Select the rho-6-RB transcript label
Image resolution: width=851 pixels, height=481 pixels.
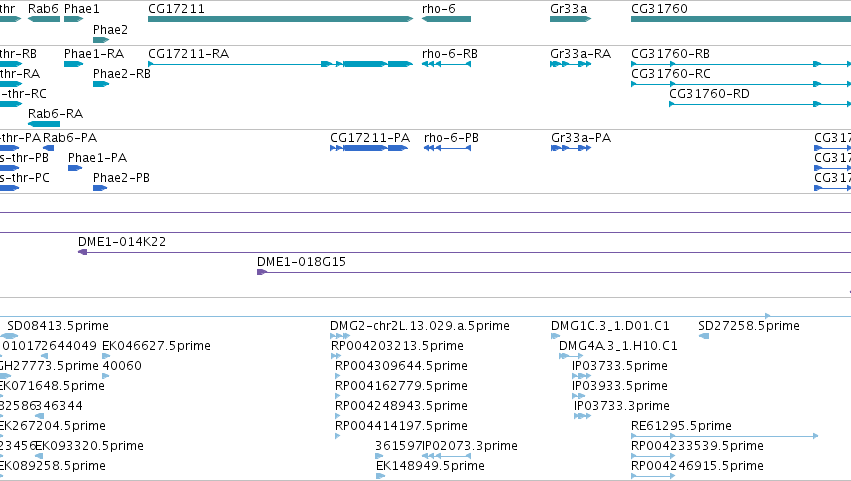[x=449, y=54]
